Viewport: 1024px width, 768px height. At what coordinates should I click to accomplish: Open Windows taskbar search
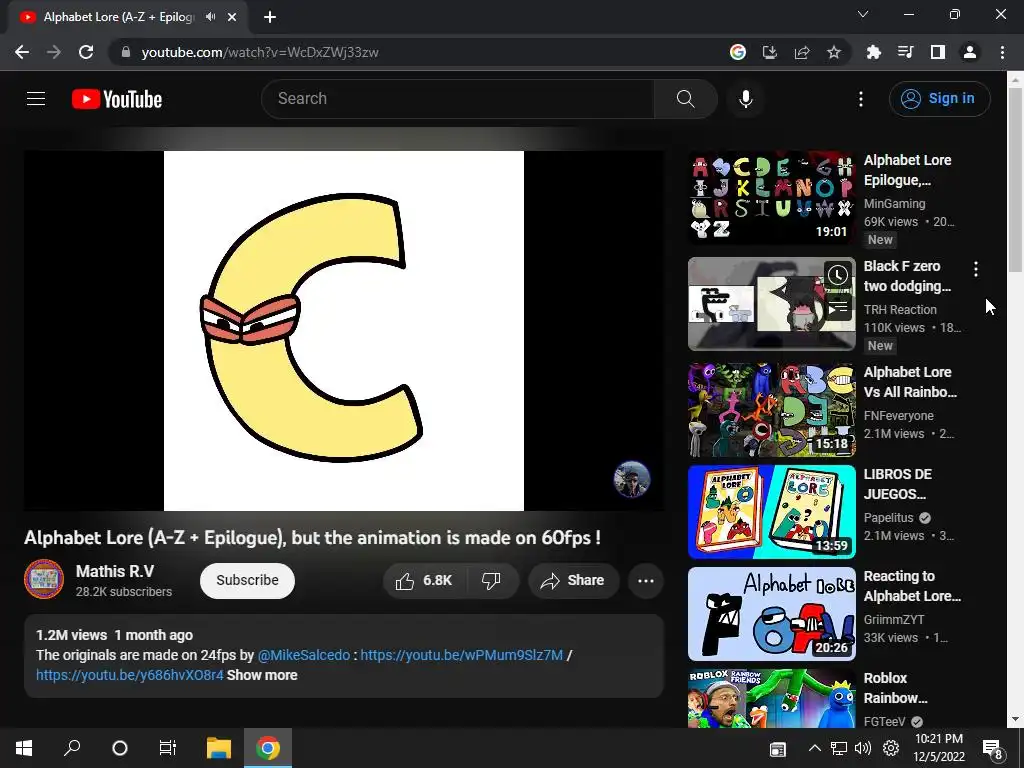tap(72, 748)
